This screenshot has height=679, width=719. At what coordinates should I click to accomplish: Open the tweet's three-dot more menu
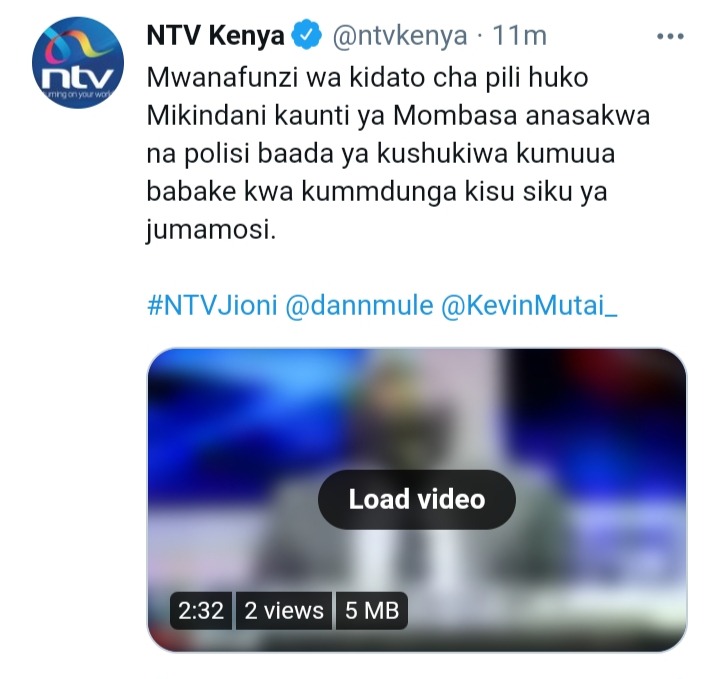(670, 36)
